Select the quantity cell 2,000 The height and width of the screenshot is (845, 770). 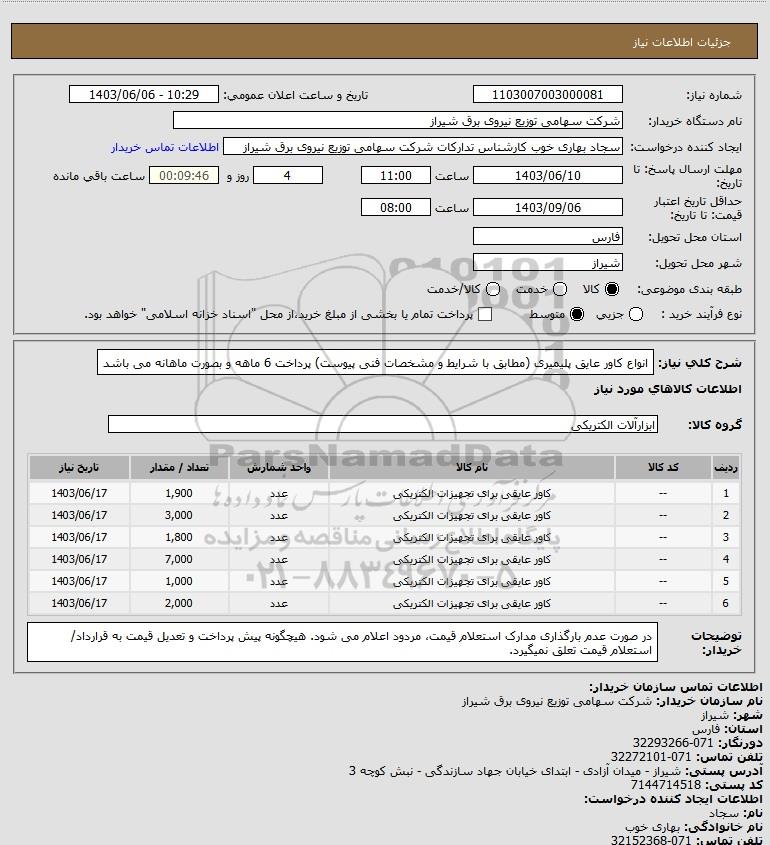tap(179, 603)
